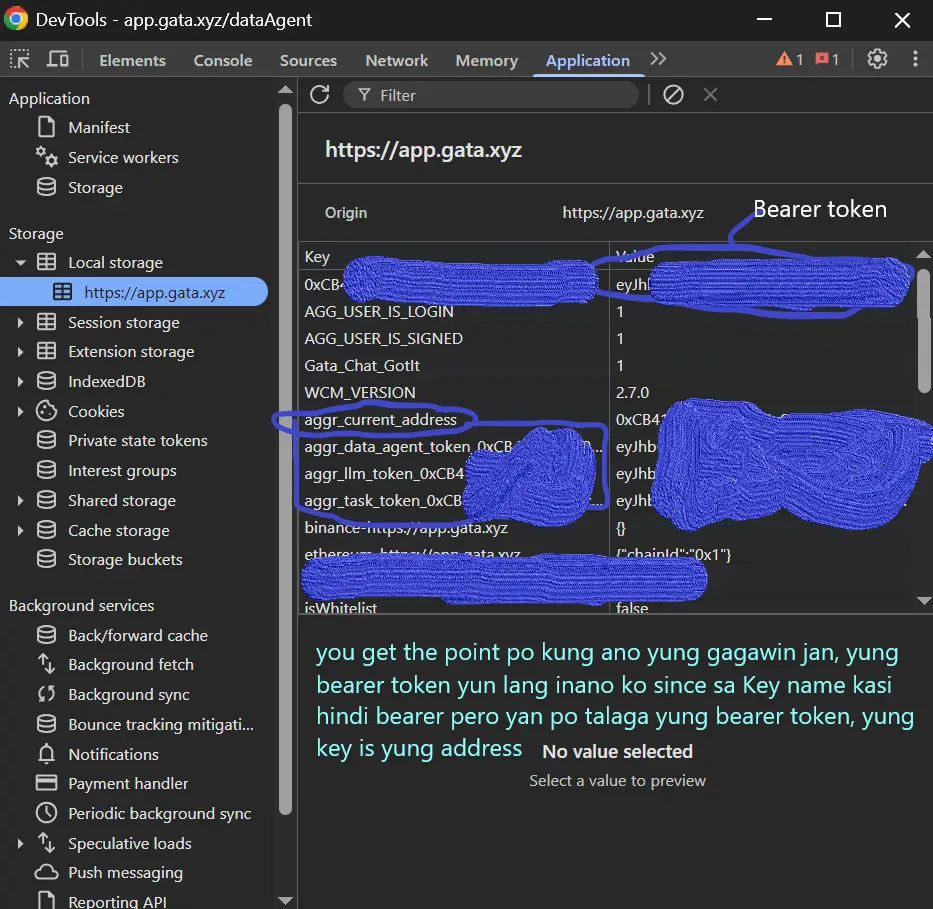The height and width of the screenshot is (909, 933).
Task: Click the warnings count indicator
Action: 790,59
